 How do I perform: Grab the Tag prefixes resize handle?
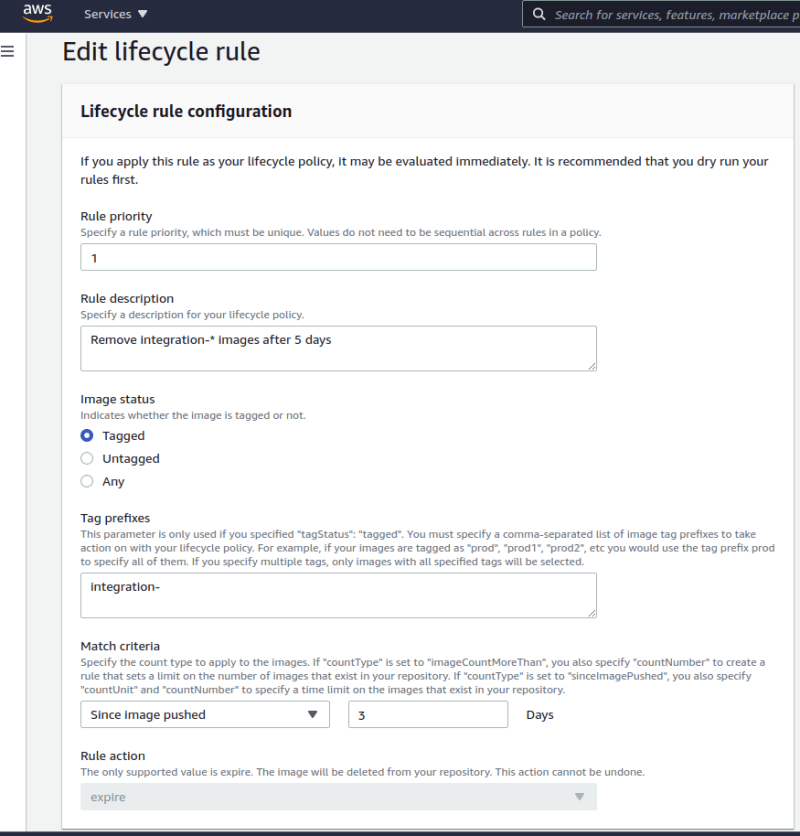click(592, 614)
